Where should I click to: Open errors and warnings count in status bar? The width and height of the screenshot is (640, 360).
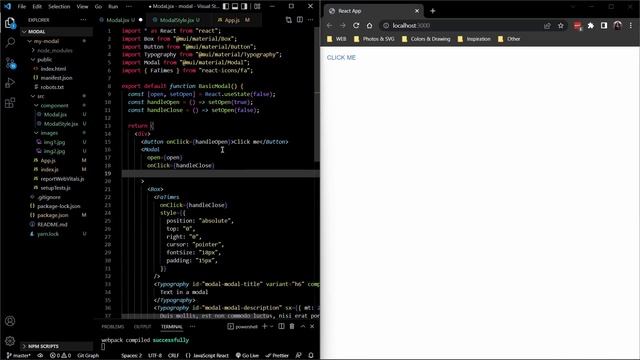(x=60, y=356)
